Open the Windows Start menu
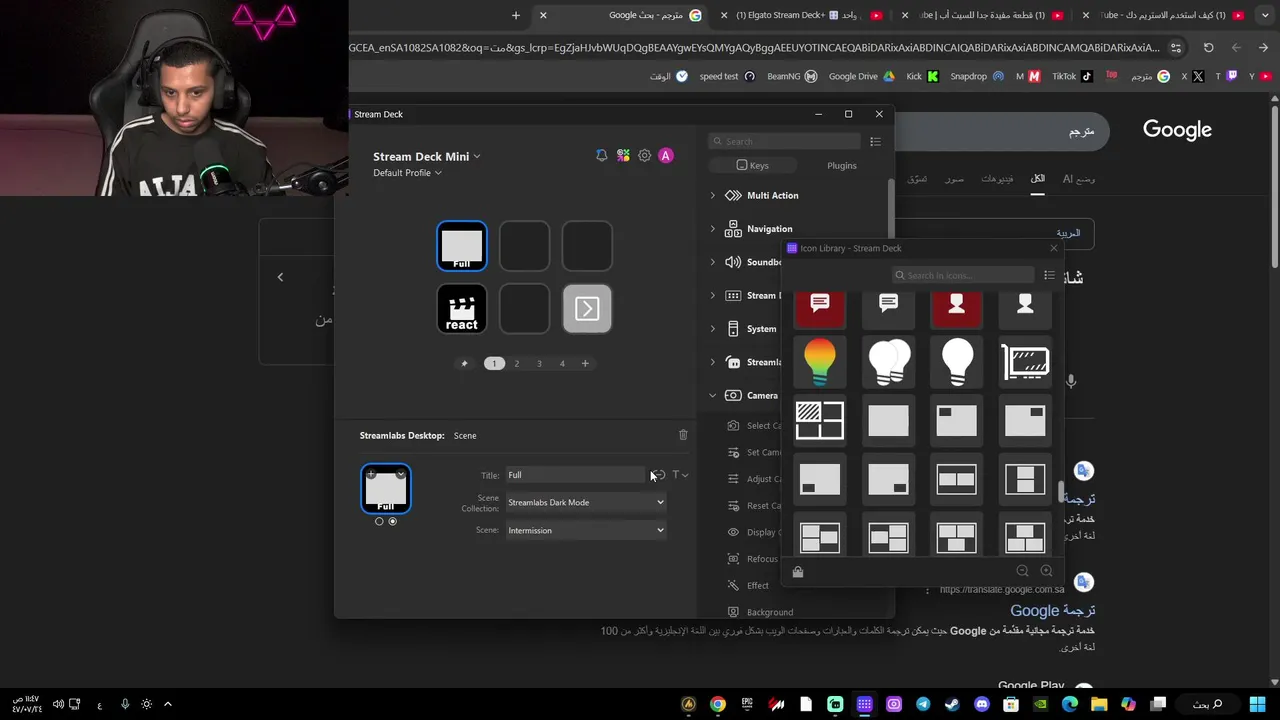The width and height of the screenshot is (1280, 720). pos(1257,704)
